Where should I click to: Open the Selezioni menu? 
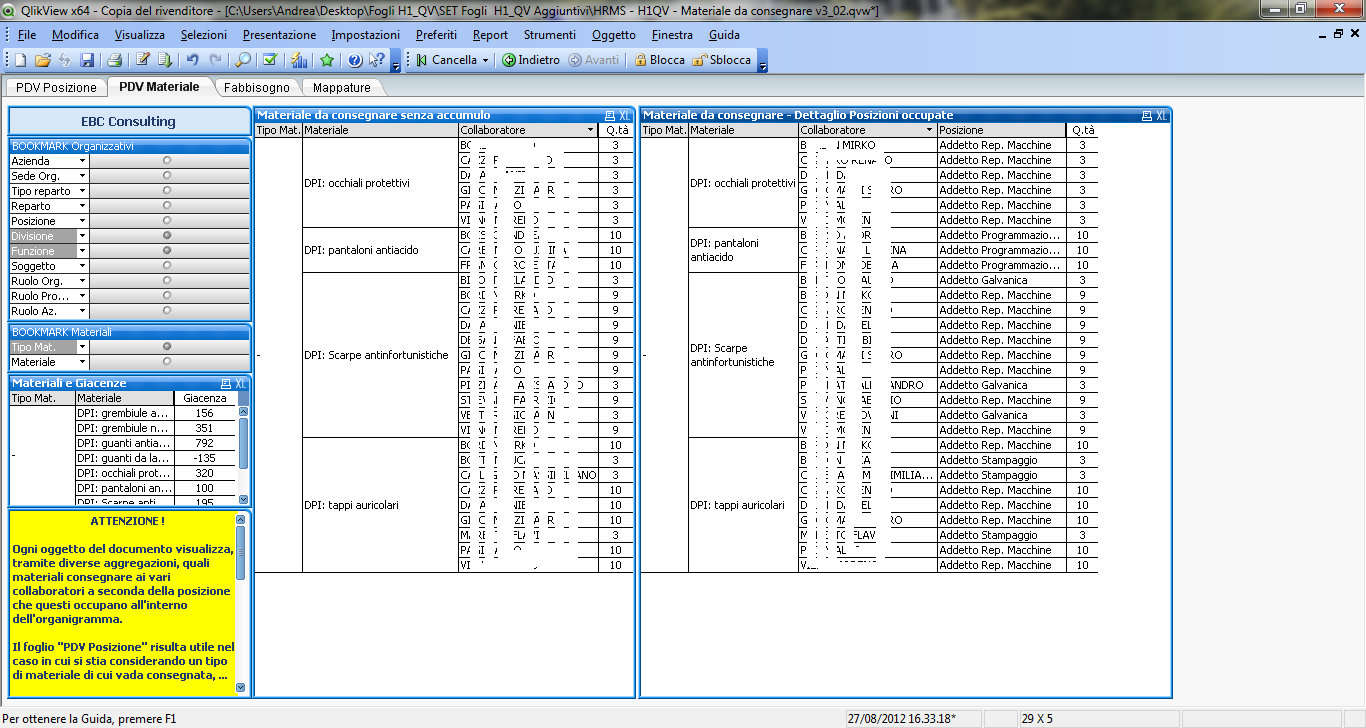[x=203, y=34]
